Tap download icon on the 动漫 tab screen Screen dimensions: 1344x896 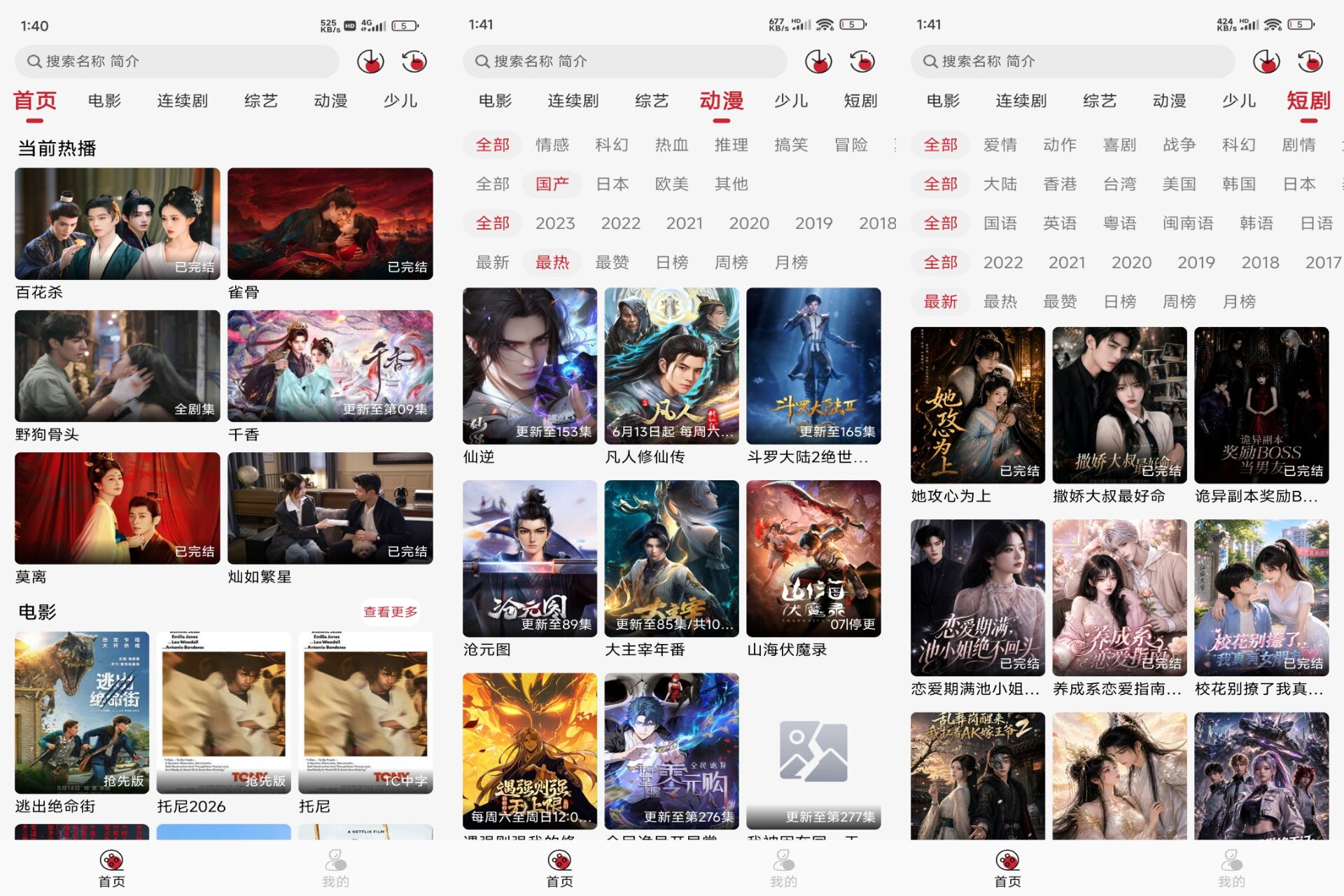(x=818, y=62)
